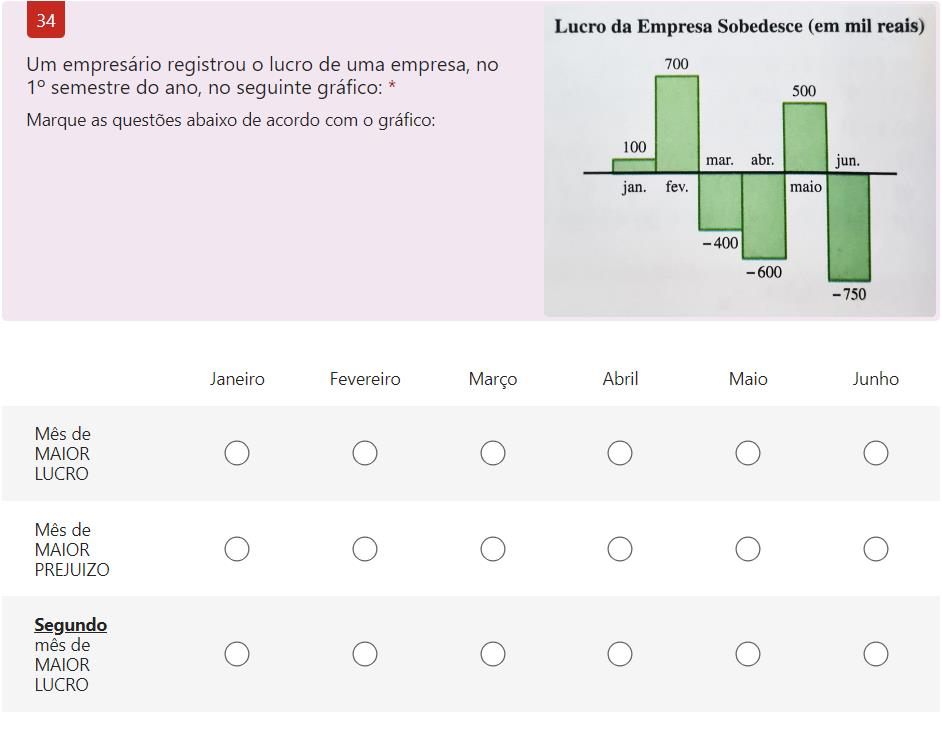Image resolution: width=942 pixels, height=730 pixels.
Task: Choose Março for Mês de MAIOR PREJUIZO
Action: click(493, 549)
